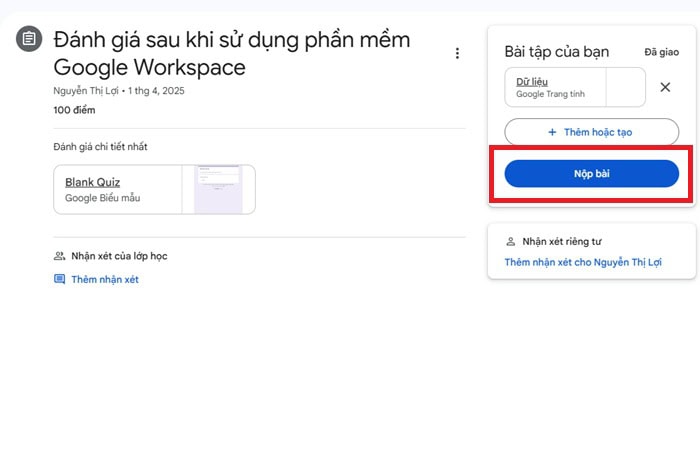Viewport: 700px width, 471px height.
Task: Add private comment for Nguyễn Thị Lợi
Action: point(583,263)
